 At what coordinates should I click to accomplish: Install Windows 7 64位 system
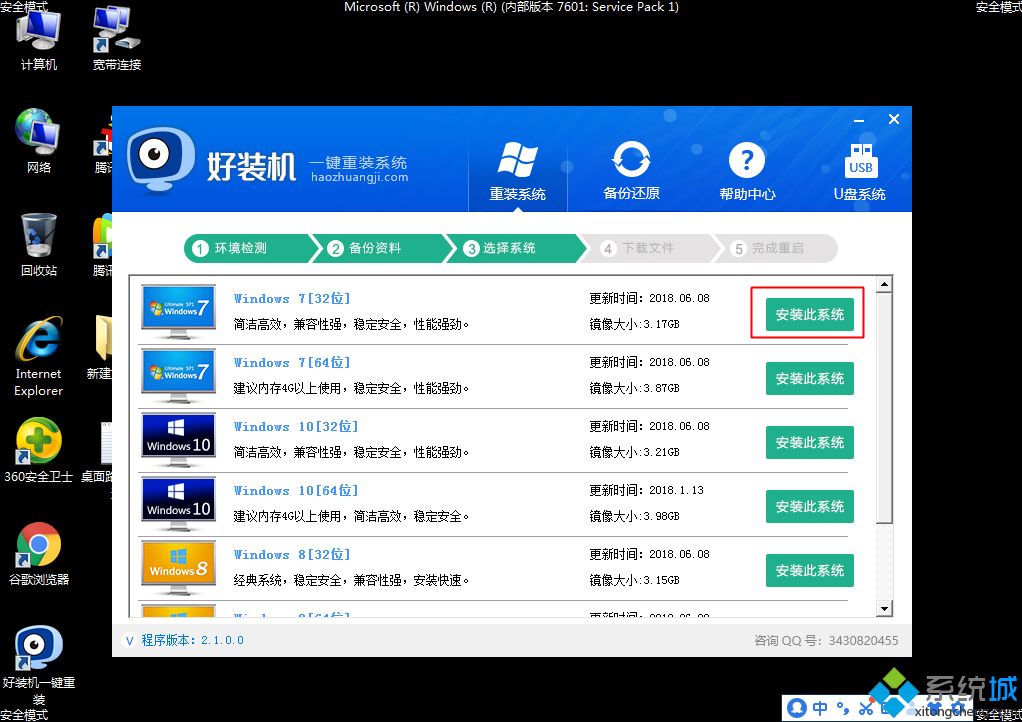tap(810, 379)
